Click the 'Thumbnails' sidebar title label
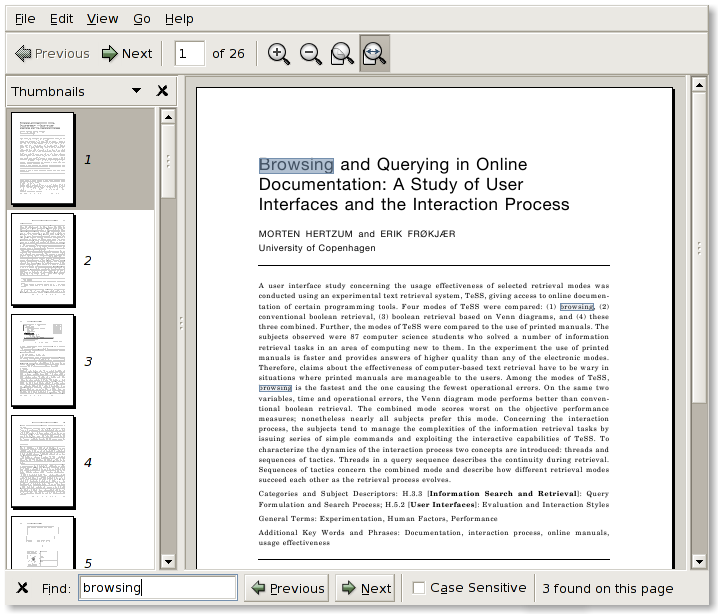 point(48,92)
